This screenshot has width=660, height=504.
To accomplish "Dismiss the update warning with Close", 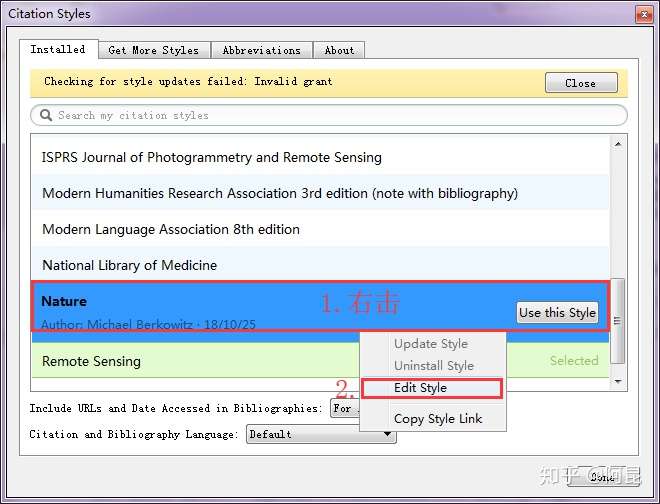I will click(581, 83).
